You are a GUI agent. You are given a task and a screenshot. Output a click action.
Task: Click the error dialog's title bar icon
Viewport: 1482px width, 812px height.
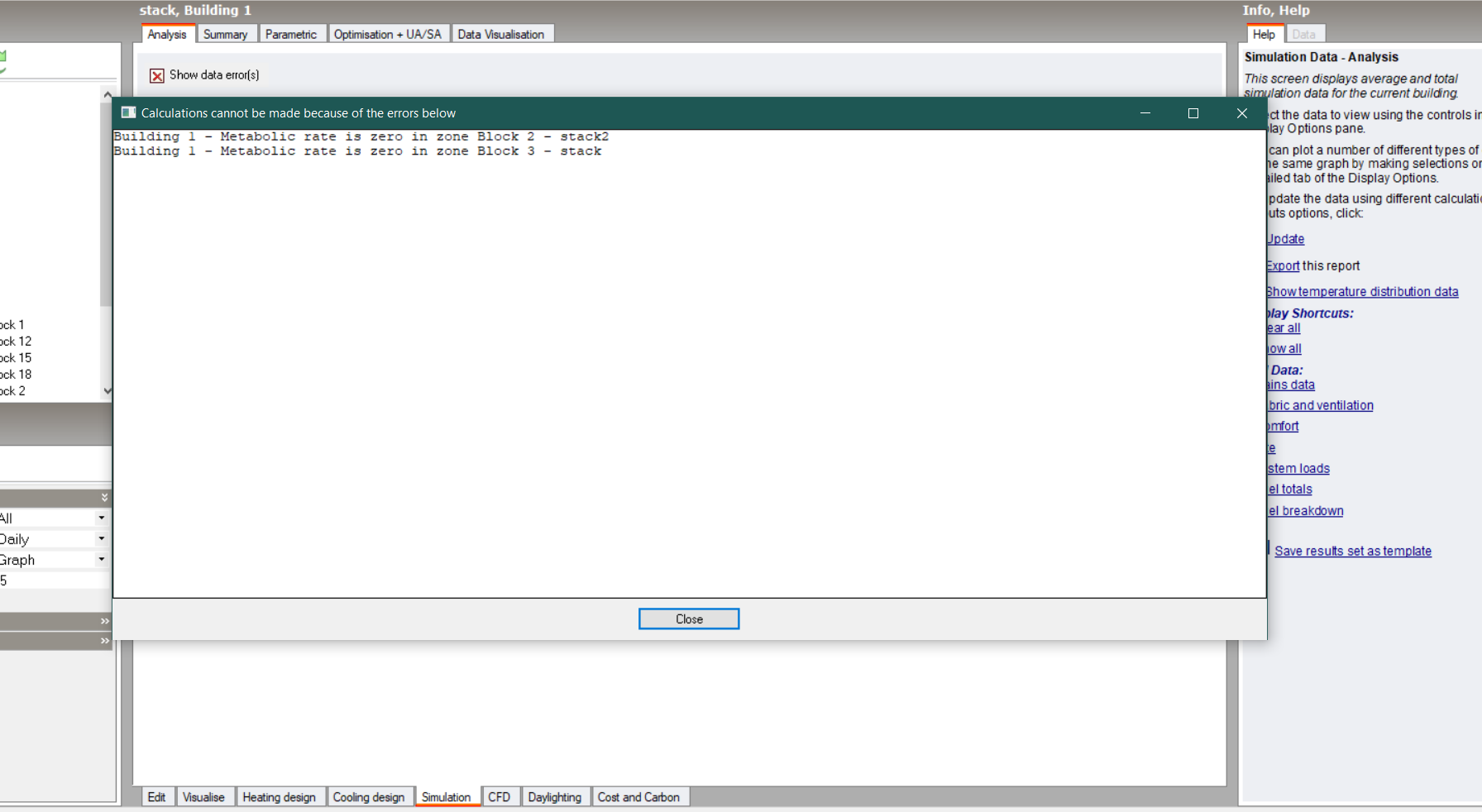point(128,112)
